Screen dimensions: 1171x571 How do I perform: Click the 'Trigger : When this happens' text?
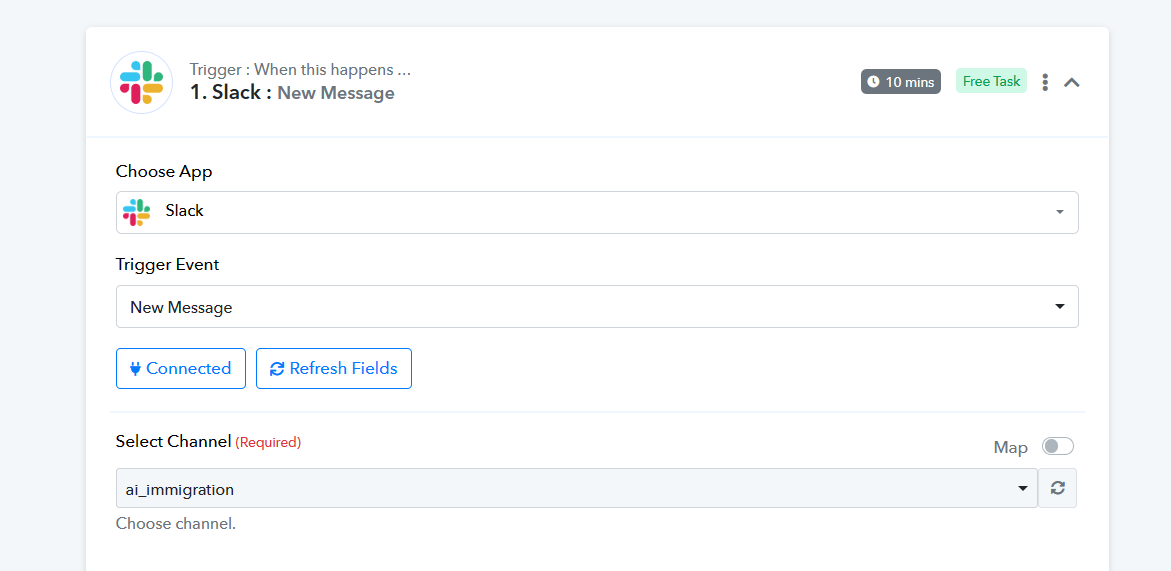(300, 70)
